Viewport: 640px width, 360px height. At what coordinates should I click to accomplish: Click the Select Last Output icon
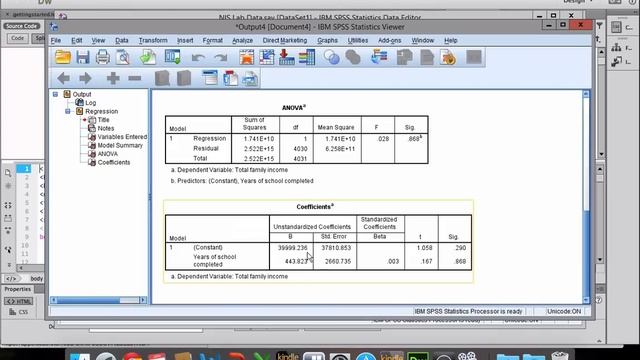point(379,57)
